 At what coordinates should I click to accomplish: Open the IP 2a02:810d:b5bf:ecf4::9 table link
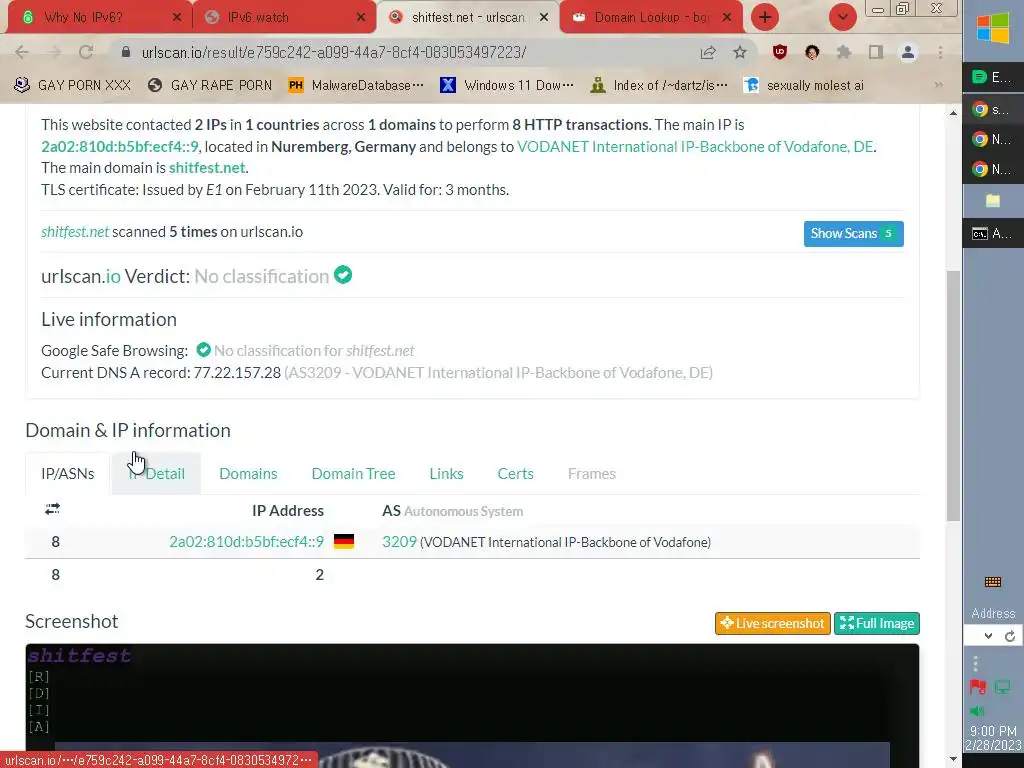coord(247,542)
